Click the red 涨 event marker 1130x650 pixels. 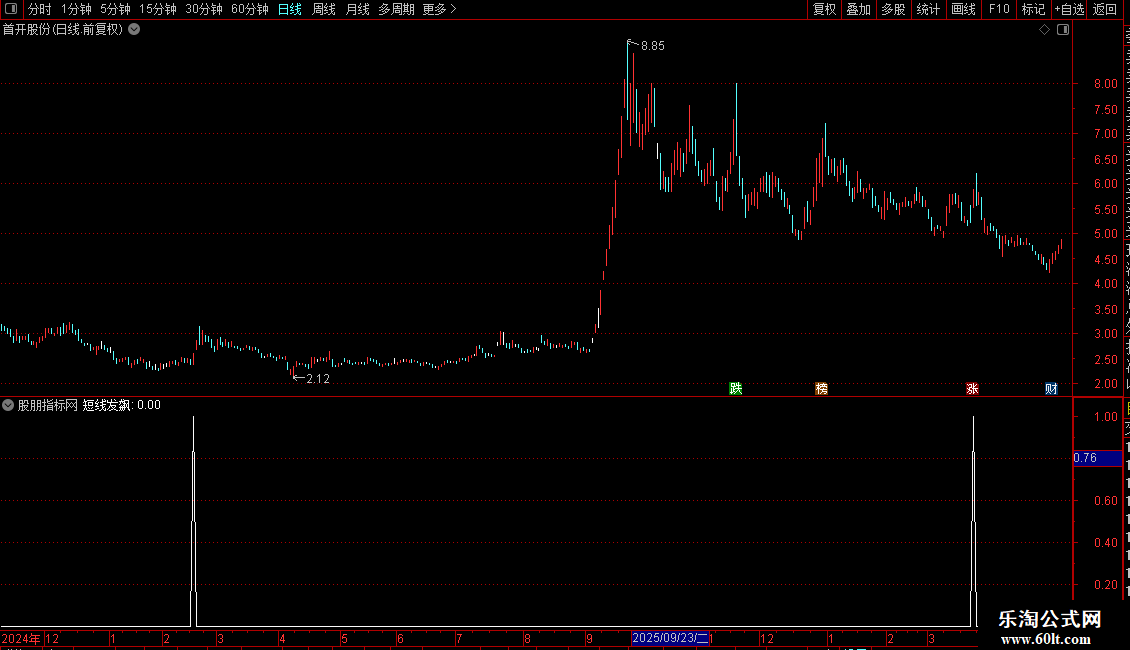[x=972, y=389]
